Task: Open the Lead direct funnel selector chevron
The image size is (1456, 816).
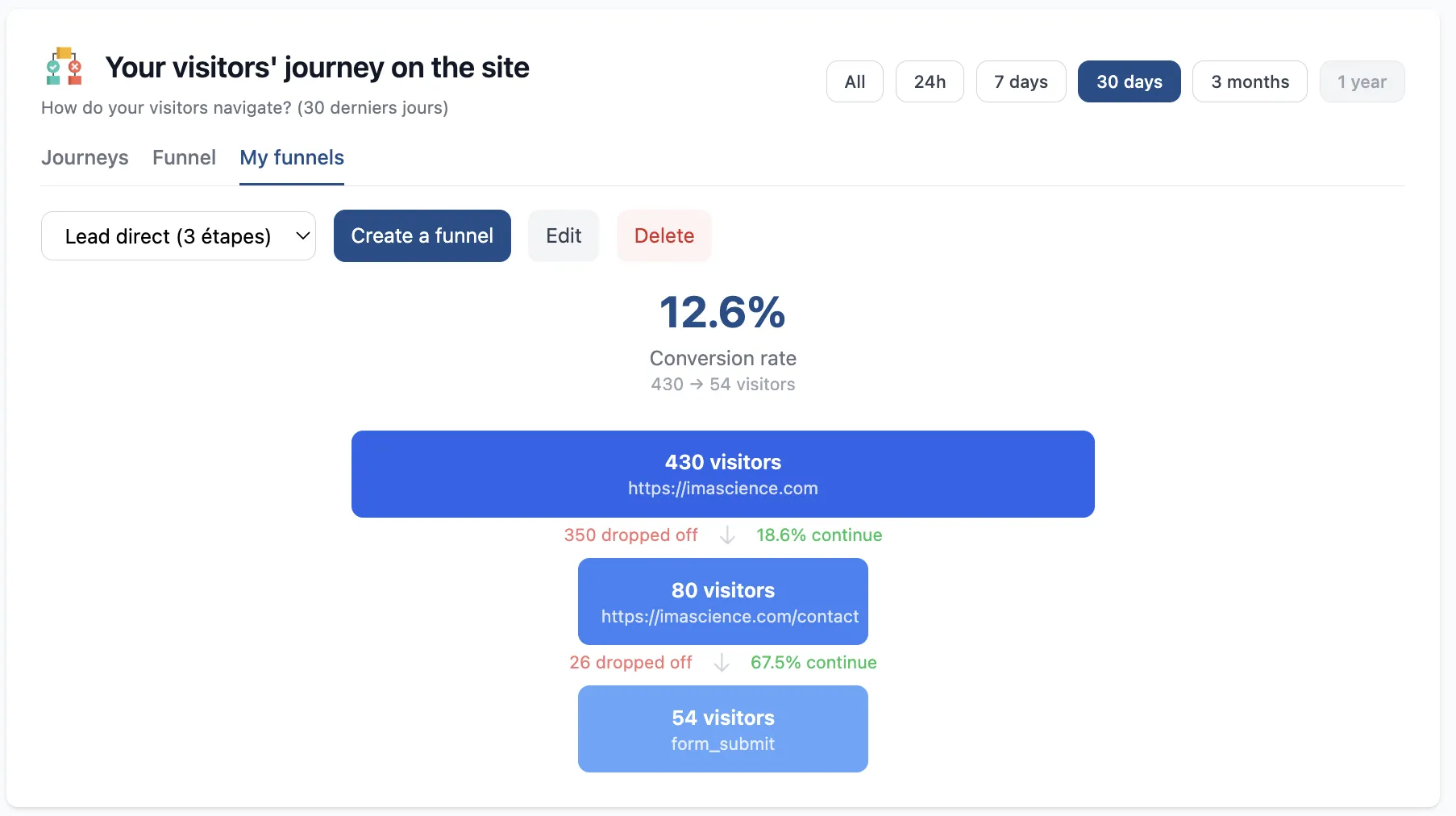Action: pos(302,235)
